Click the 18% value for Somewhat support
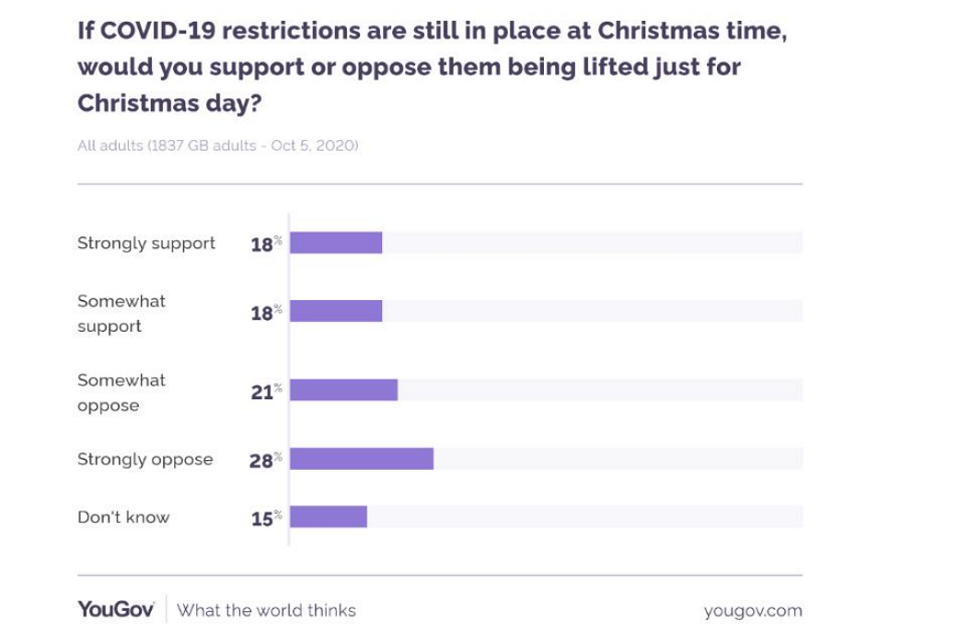Screen dimensions: 960x640 tap(265, 312)
